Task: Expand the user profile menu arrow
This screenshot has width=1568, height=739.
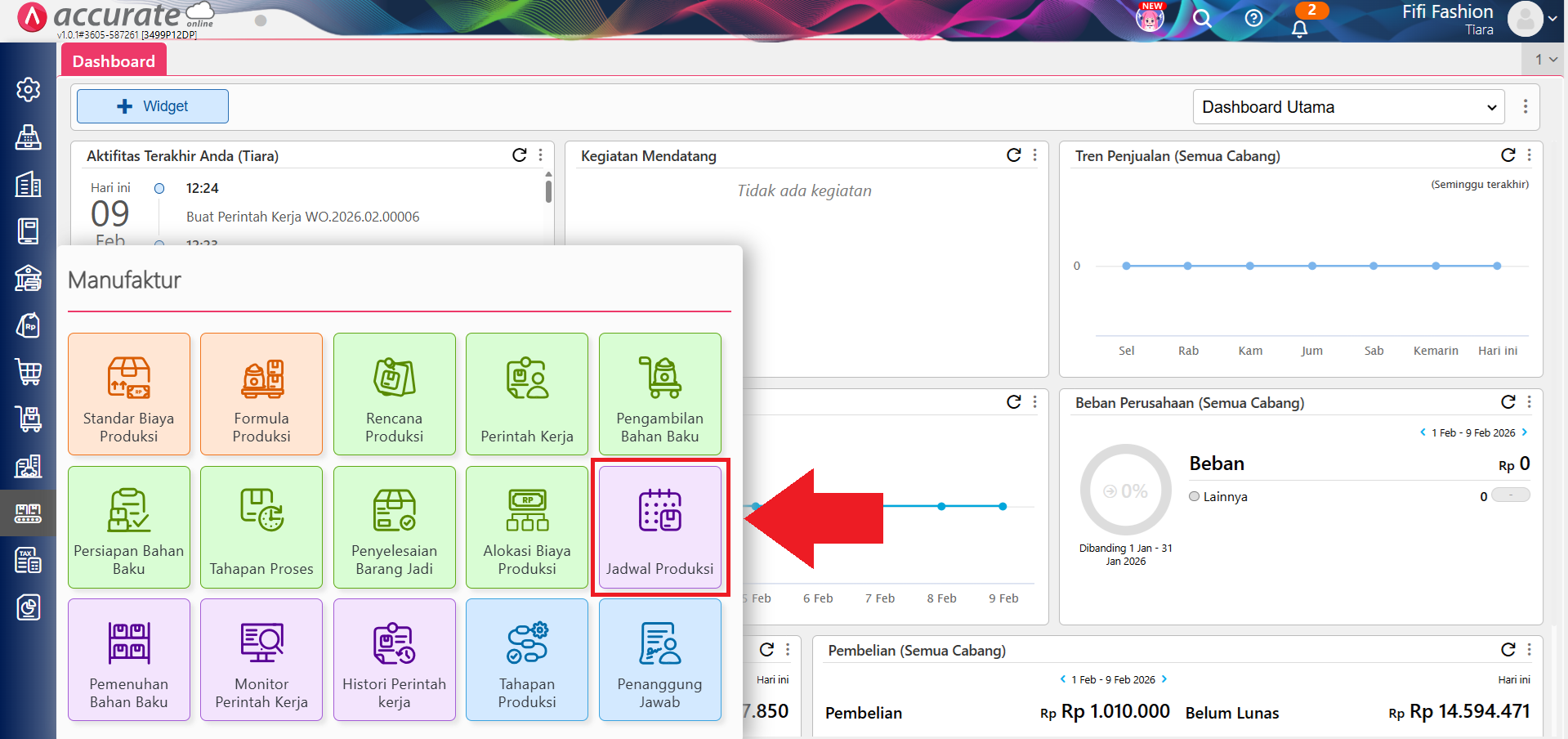Action: (x=1552, y=19)
